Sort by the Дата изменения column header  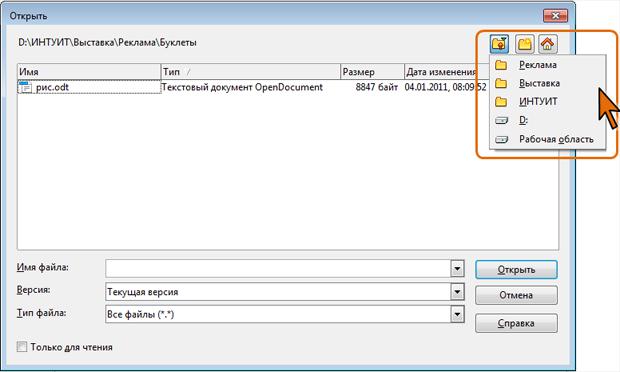pos(447,72)
